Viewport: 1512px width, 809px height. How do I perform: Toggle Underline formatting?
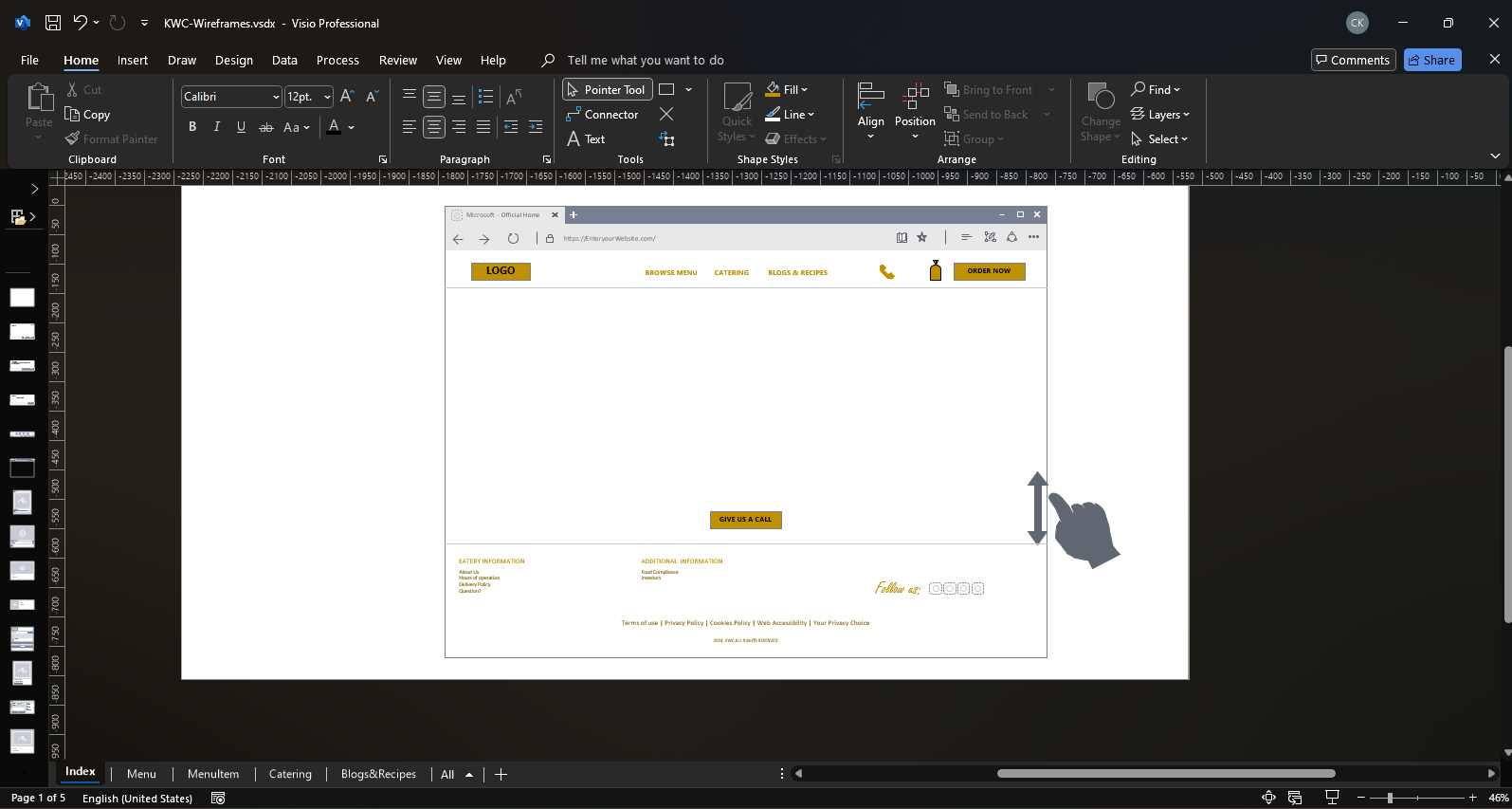click(x=241, y=126)
